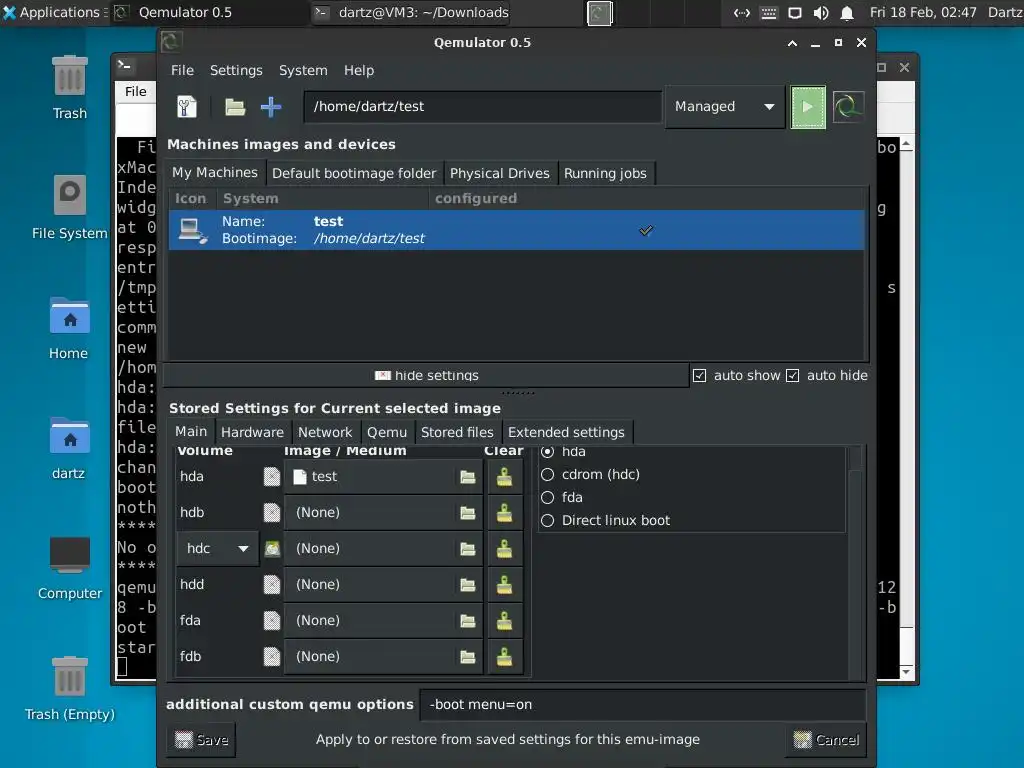Select fda boot option
Viewport: 1024px width, 768px height.
(x=547, y=498)
